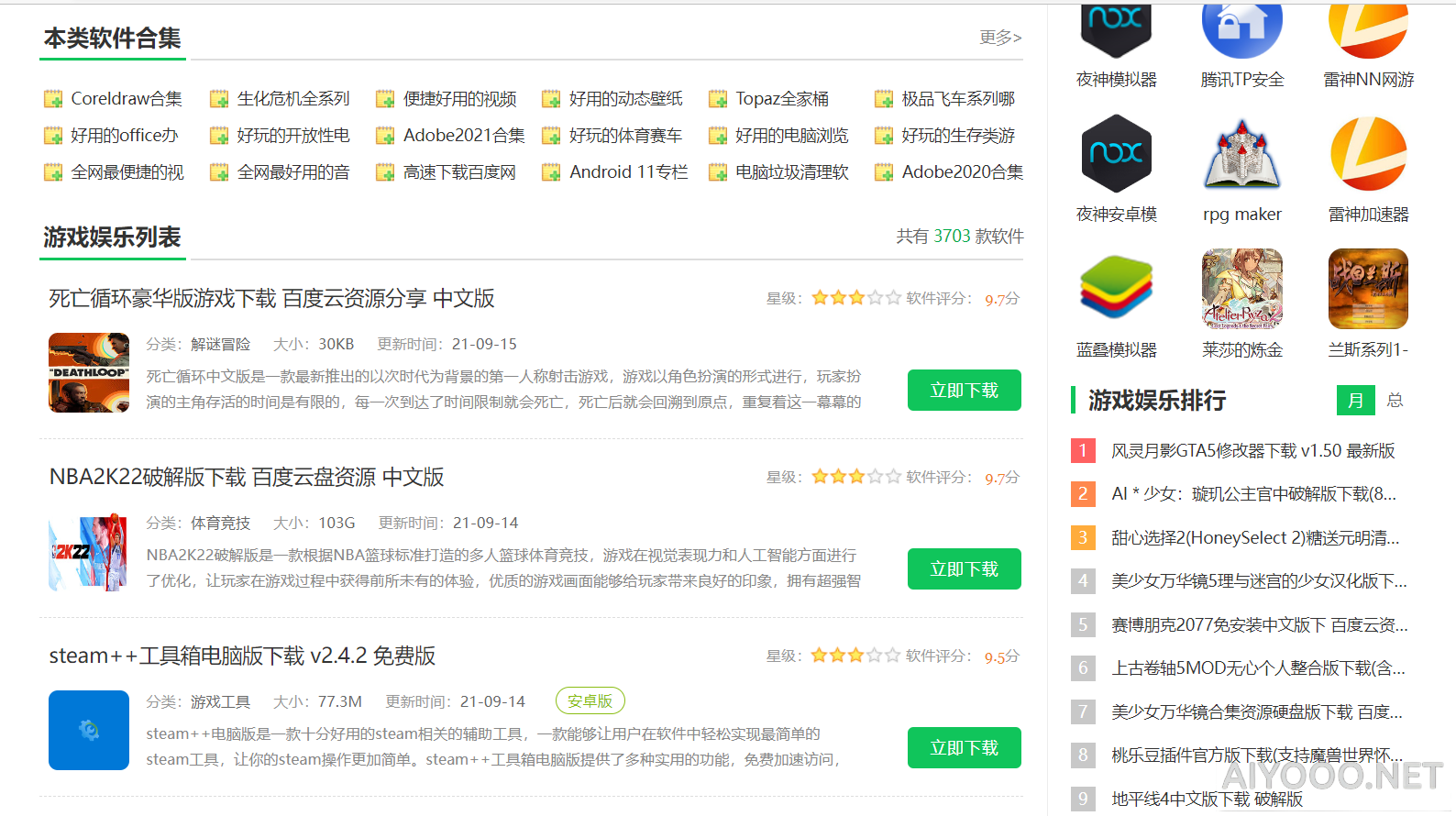Open the 蓝叠模拟器 BlueStacks icon
Viewport: 1456px width, 816px height.
tap(1116, 289)
